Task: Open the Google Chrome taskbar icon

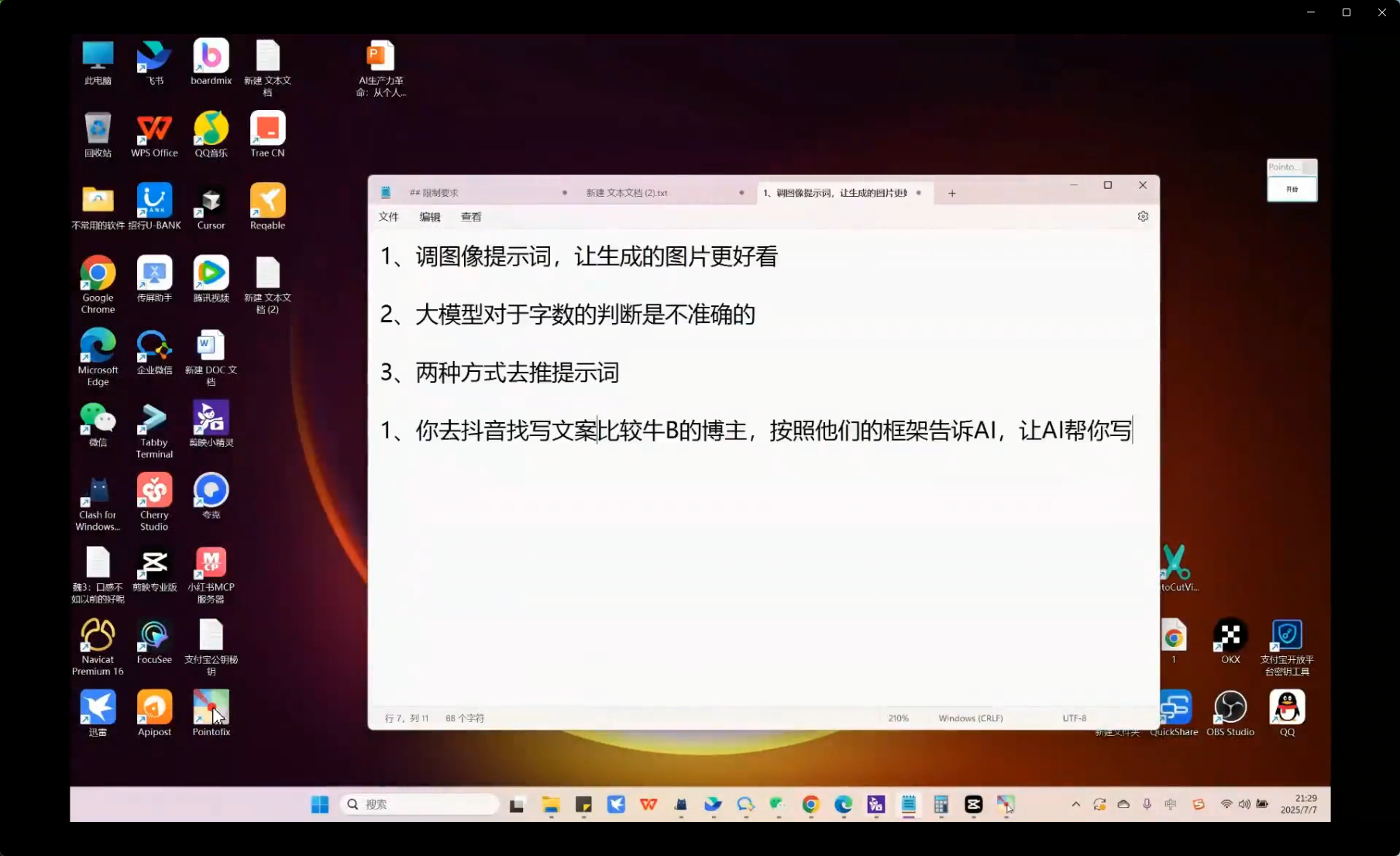Action: (810, 804)
